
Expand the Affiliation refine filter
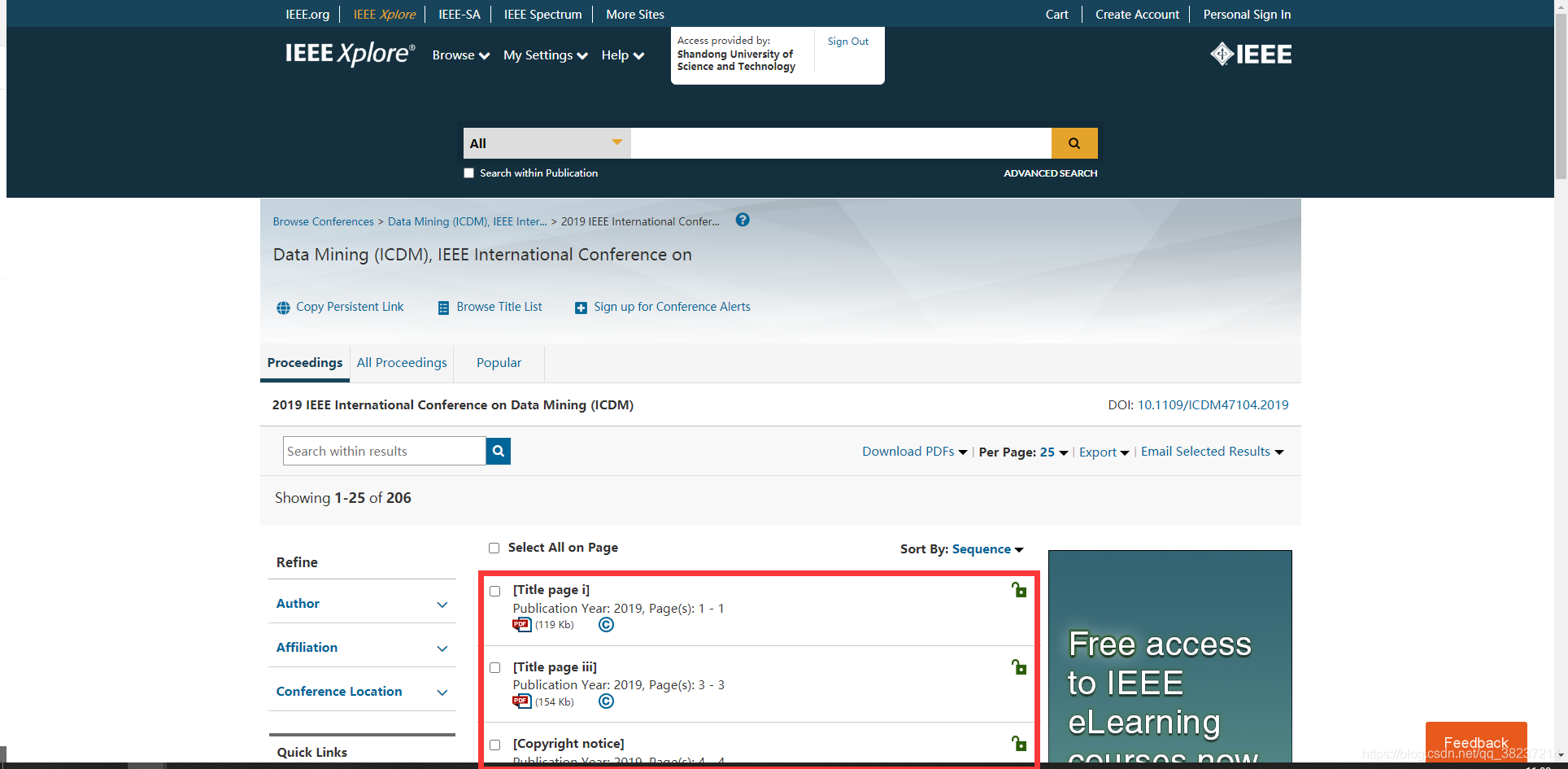(362, 648)
